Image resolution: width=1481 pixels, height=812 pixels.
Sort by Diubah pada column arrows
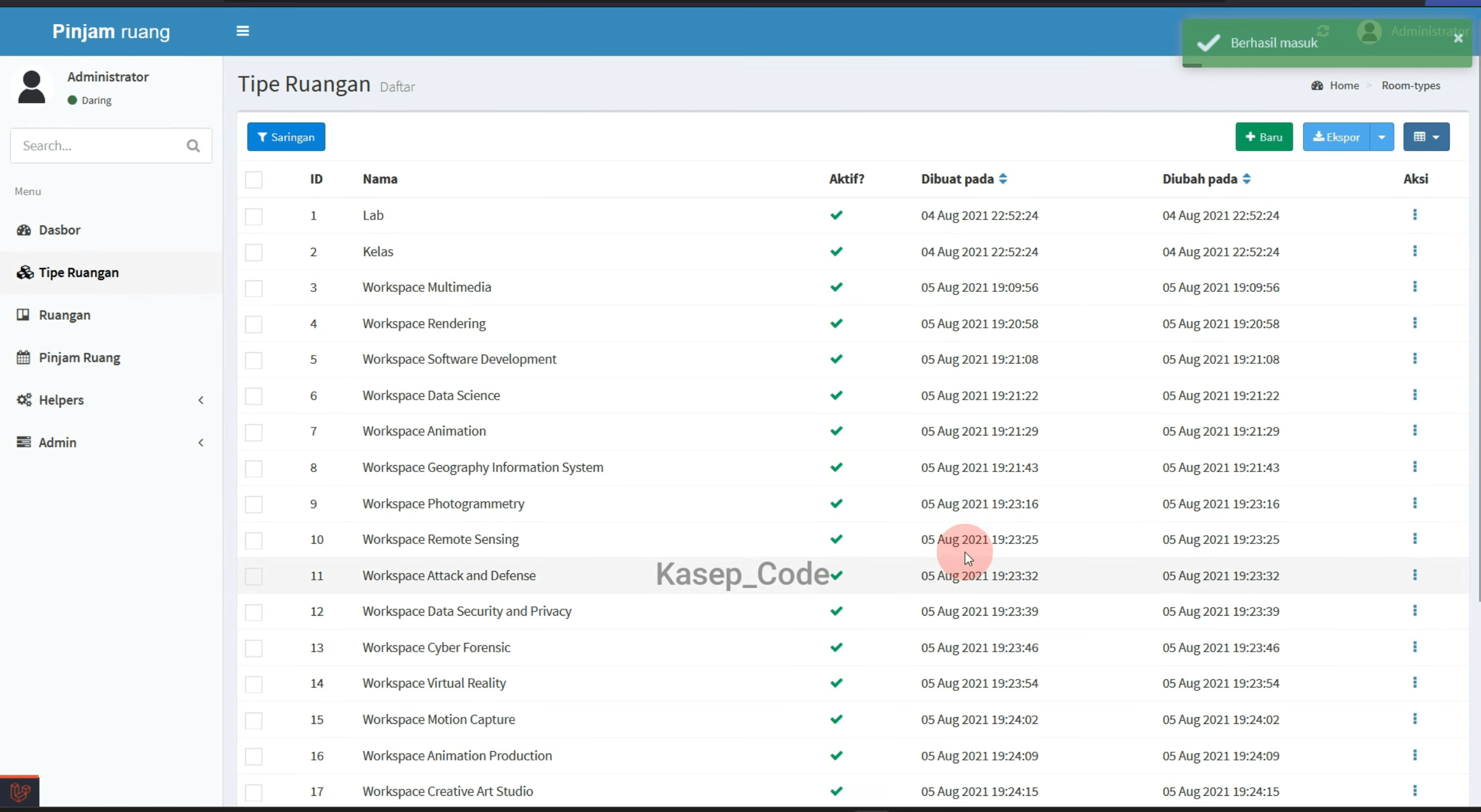click(x=1246, y=179)
